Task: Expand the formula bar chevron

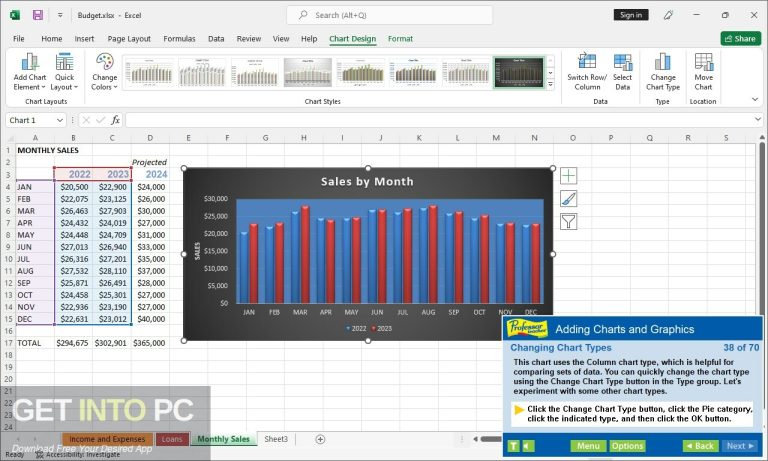Action: (758, 119)
